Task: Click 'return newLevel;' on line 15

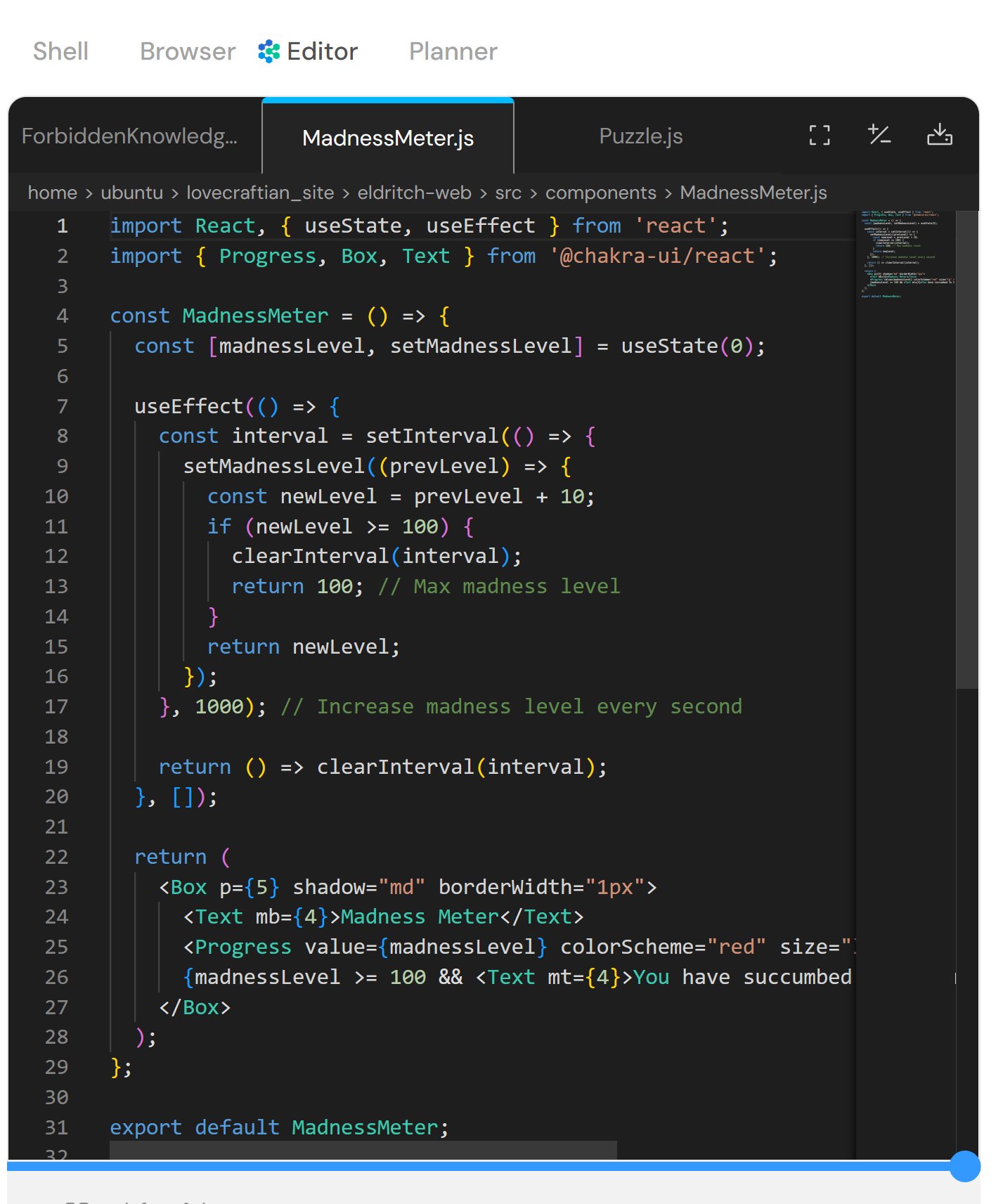Action: coord(304,647)
